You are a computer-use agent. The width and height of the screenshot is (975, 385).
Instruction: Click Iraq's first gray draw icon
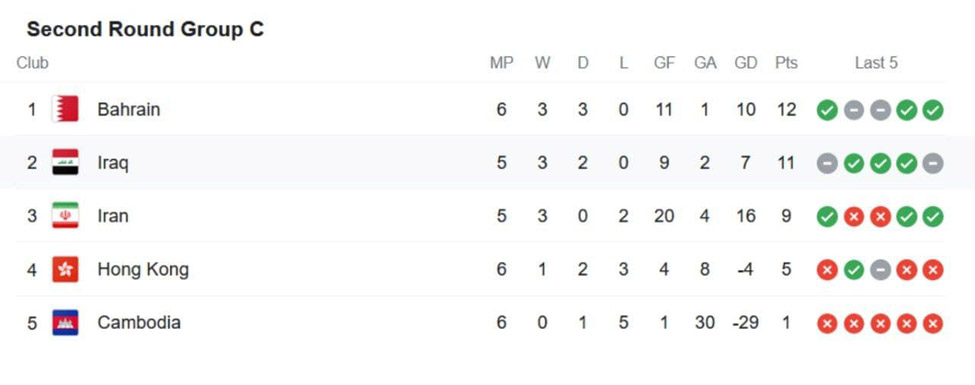click(827, 164)
